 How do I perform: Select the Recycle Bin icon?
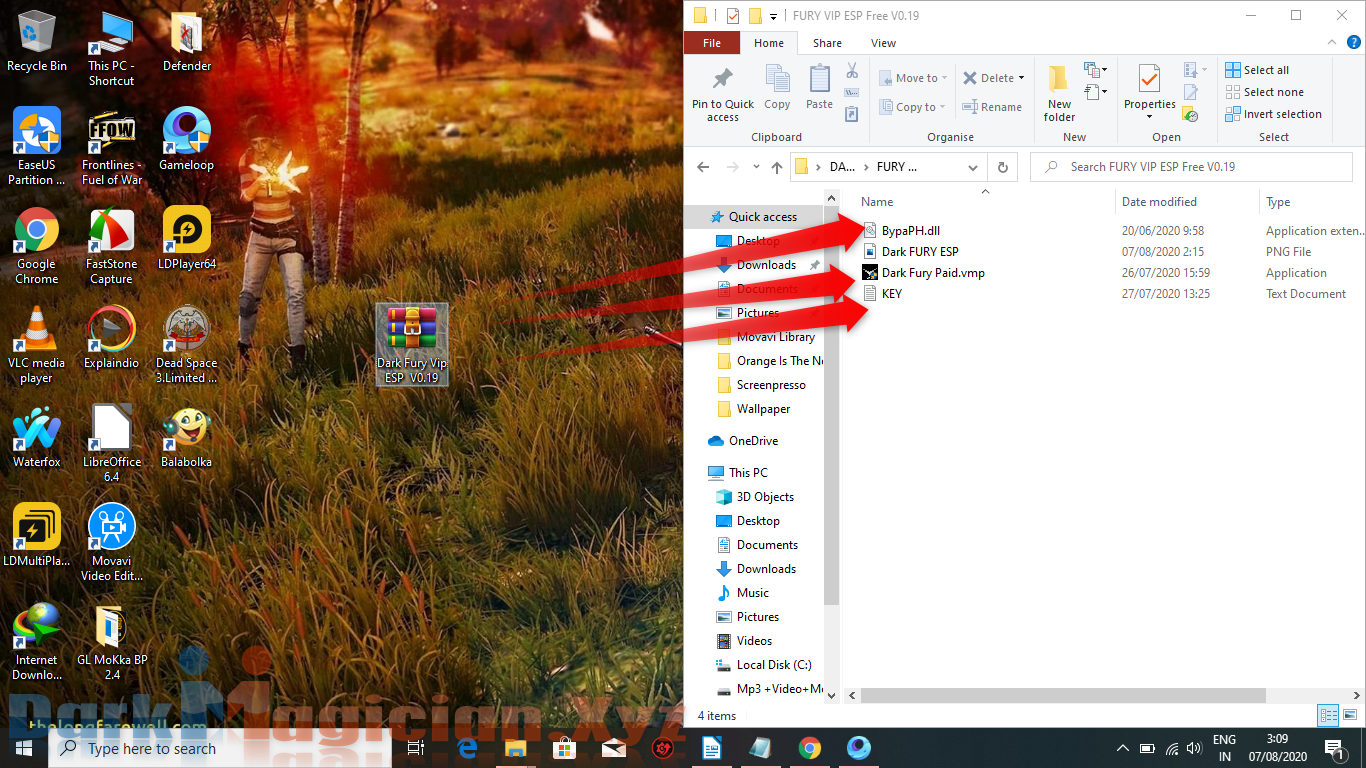pyautogui.click(x=37, y=41)
